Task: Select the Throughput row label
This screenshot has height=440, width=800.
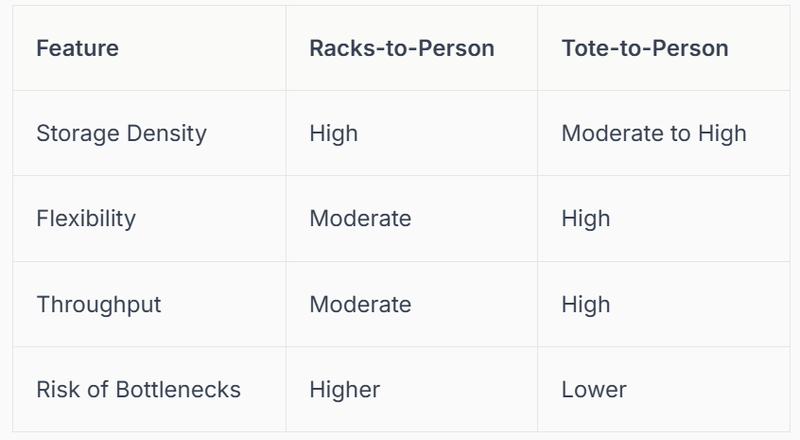Action: (98, 304)
